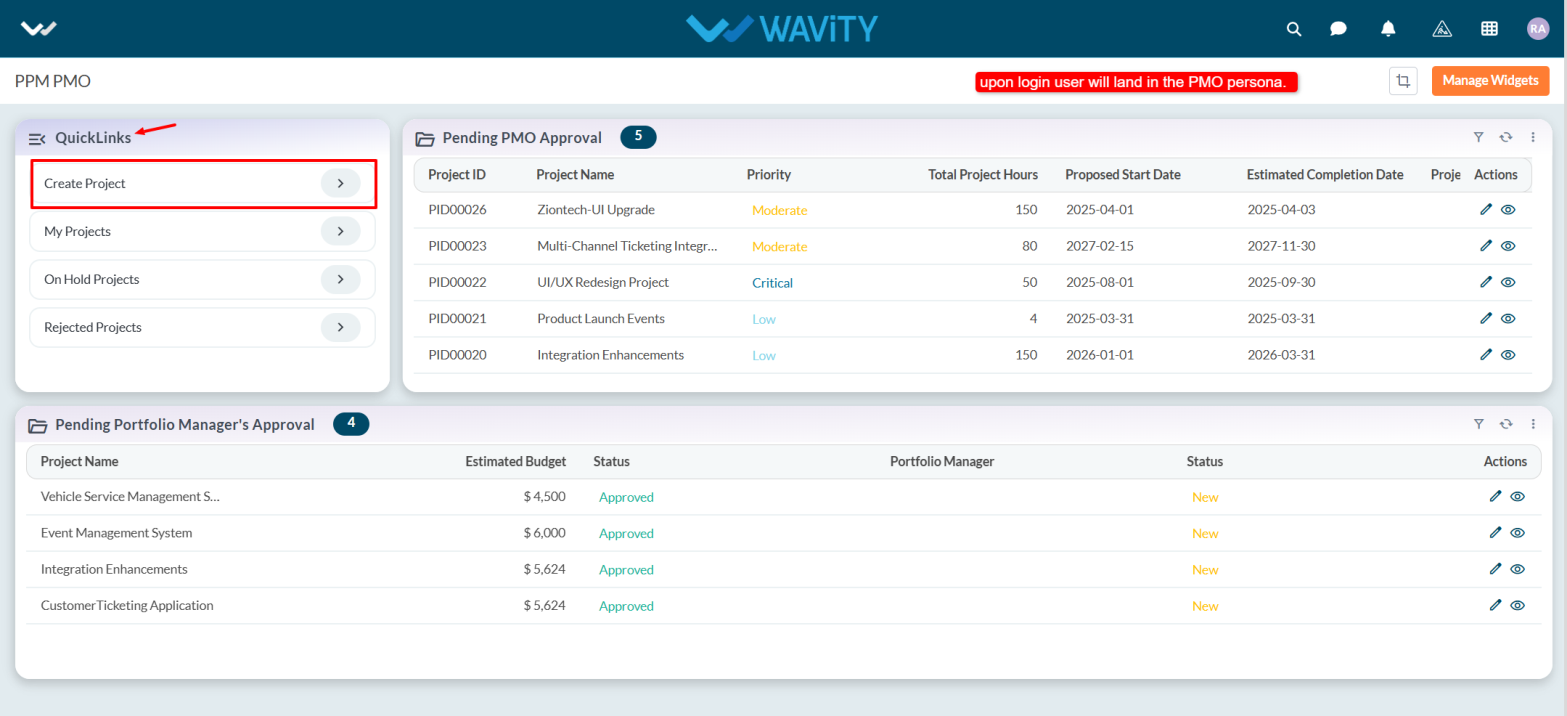Screen dimensions: 1567x716
Task: Sort by Estimated Completion Date column header
Action: coord(1325,174)
